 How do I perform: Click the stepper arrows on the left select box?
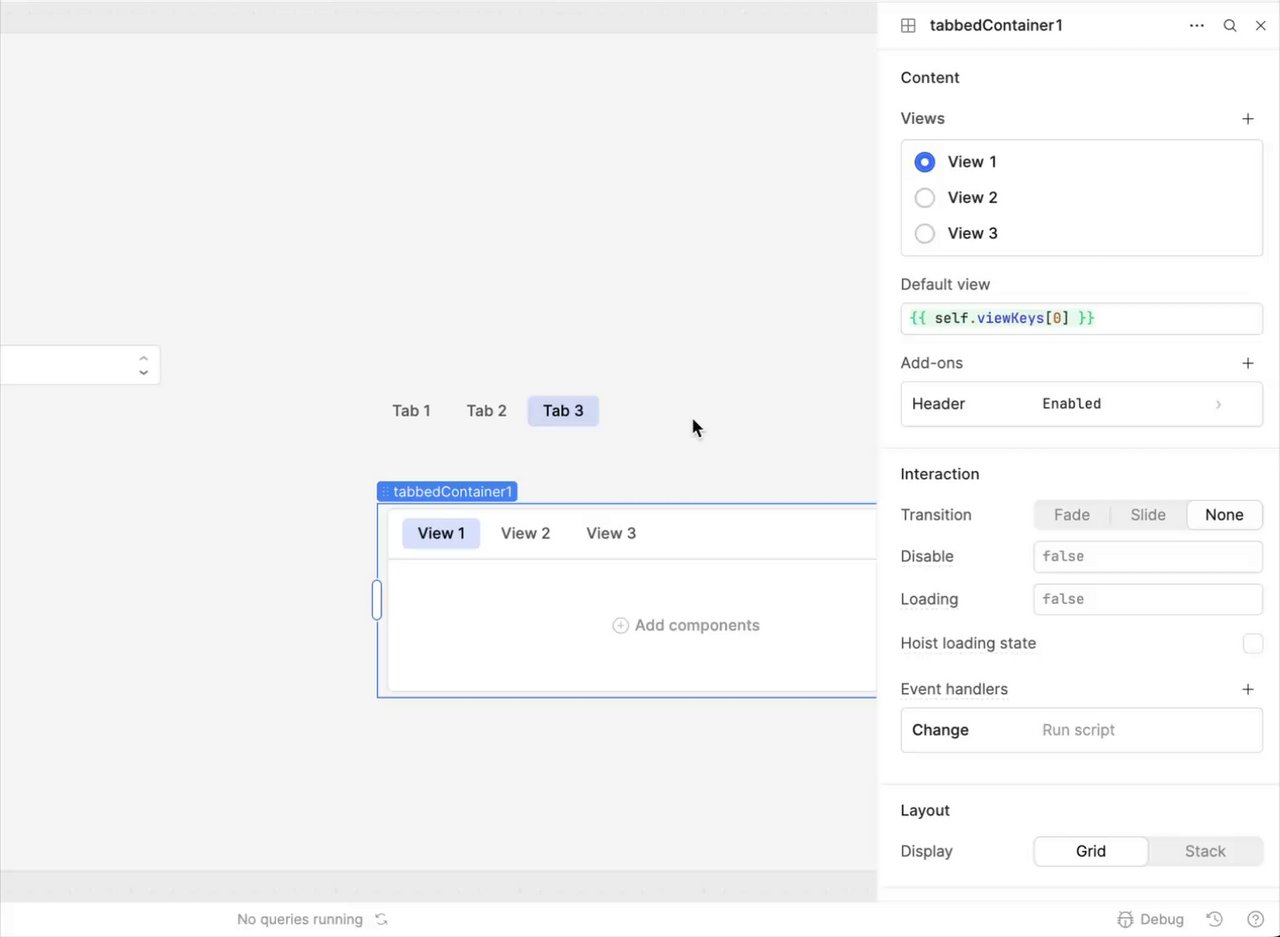(144, 365)
